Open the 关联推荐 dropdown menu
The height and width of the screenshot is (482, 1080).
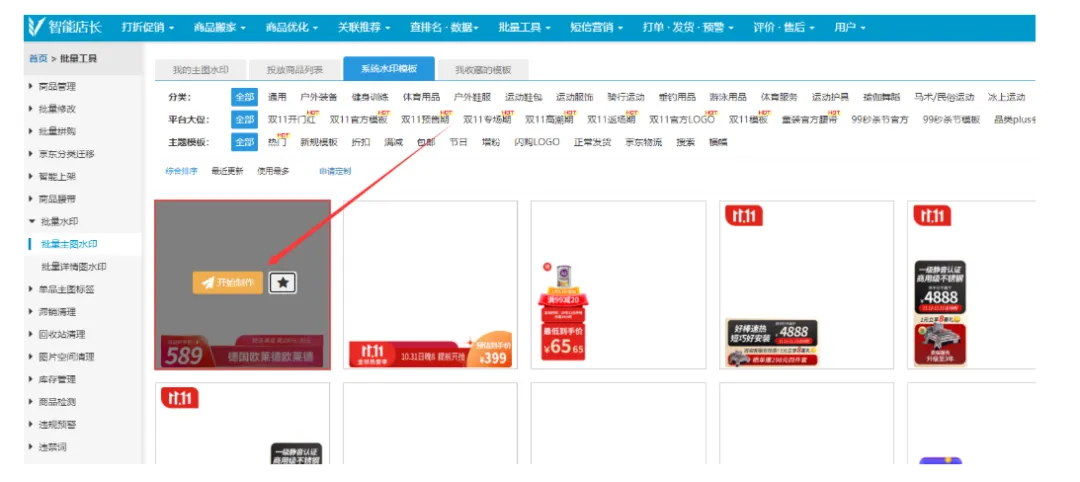click(x=364, y=28)
